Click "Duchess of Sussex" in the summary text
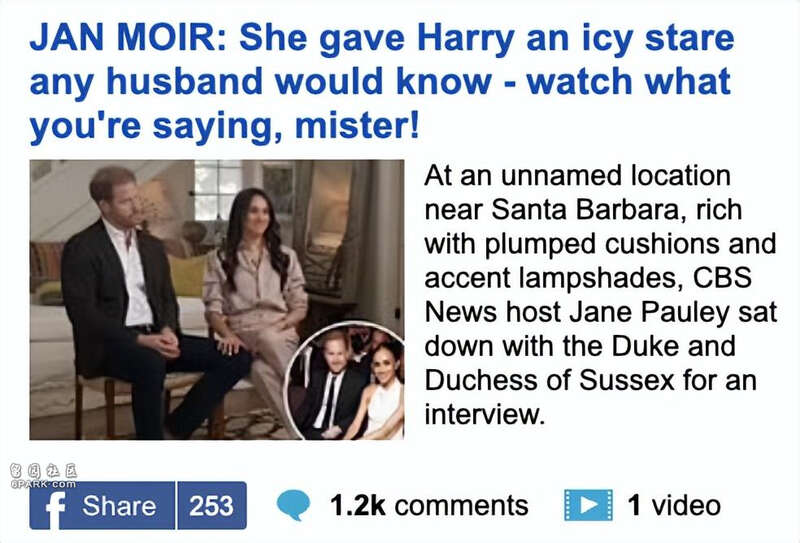Viewport: 800px width, 543px height. (549, 380)
